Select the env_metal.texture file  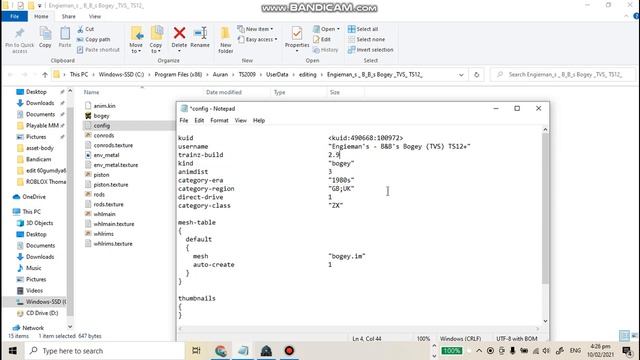point(116,165)
